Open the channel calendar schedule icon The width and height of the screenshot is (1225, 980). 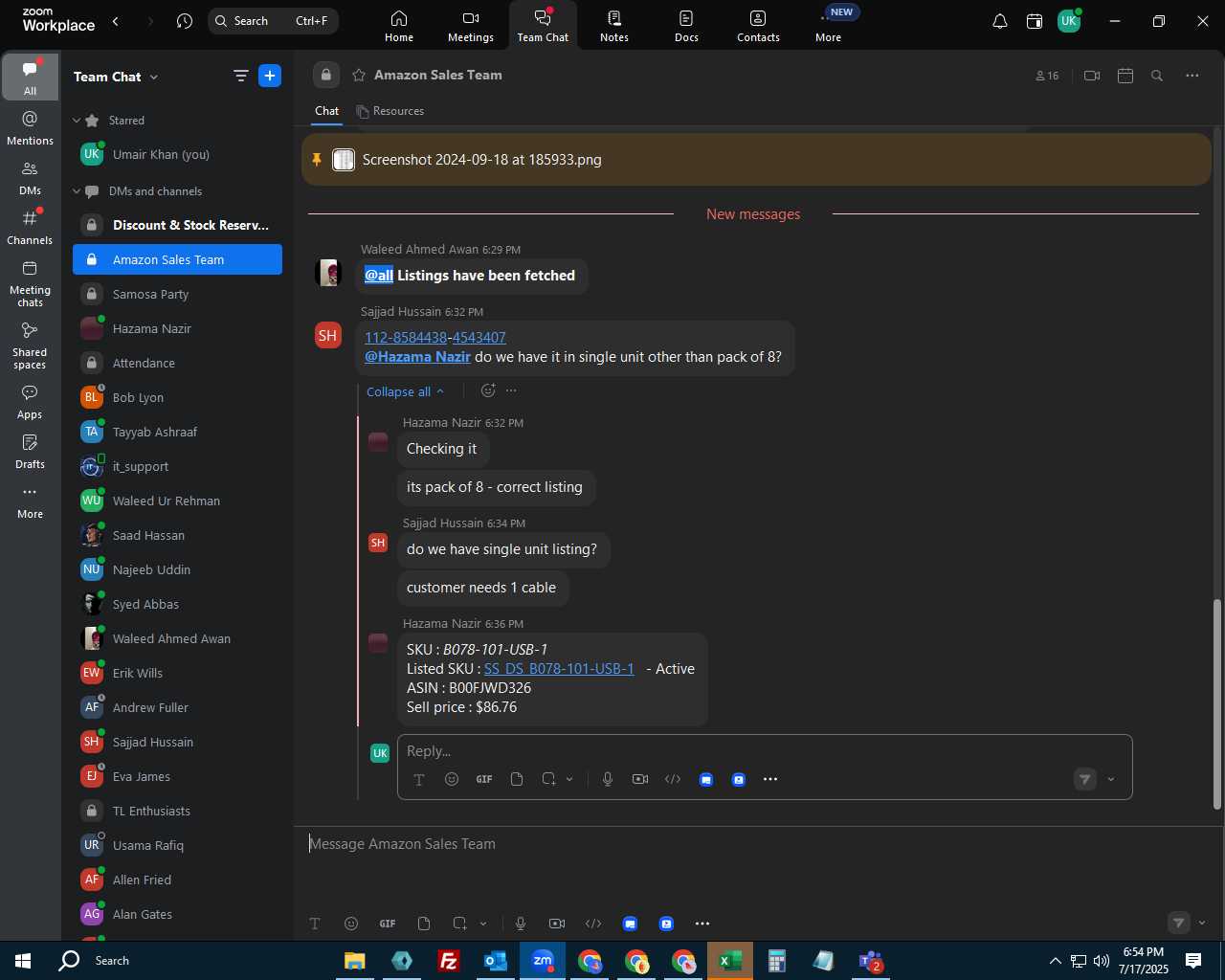pyautogui.click(x=1125, y=76)
